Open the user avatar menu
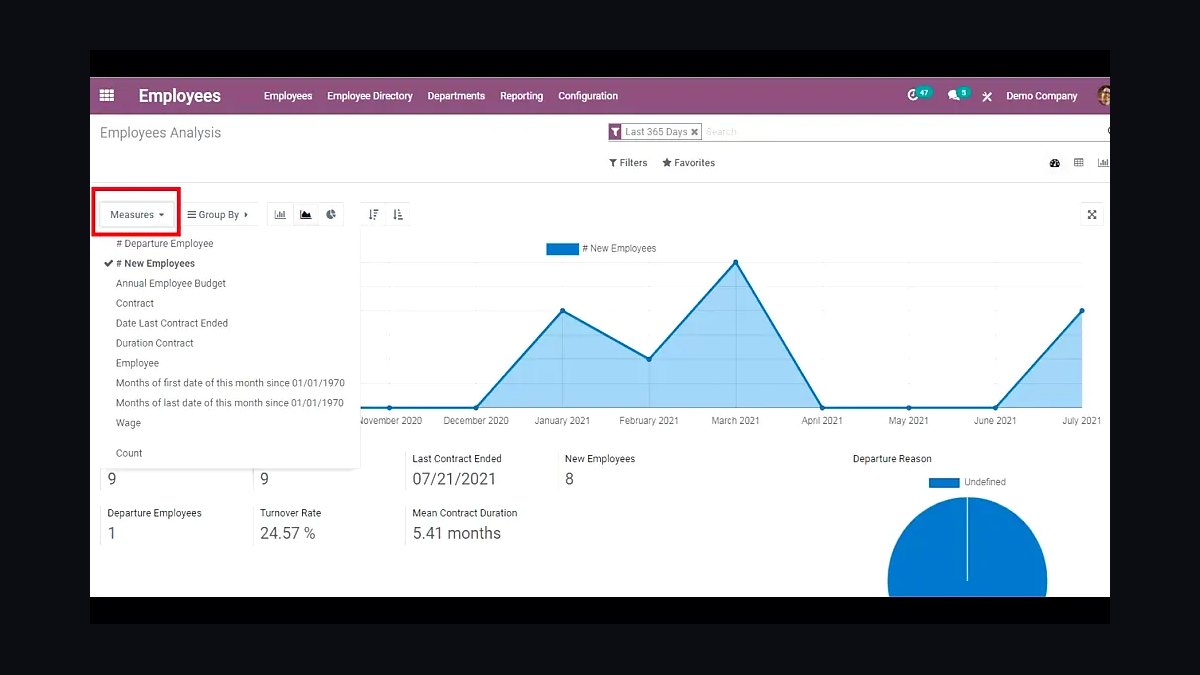This screenshot has width=1200, height=675. 1104,96
